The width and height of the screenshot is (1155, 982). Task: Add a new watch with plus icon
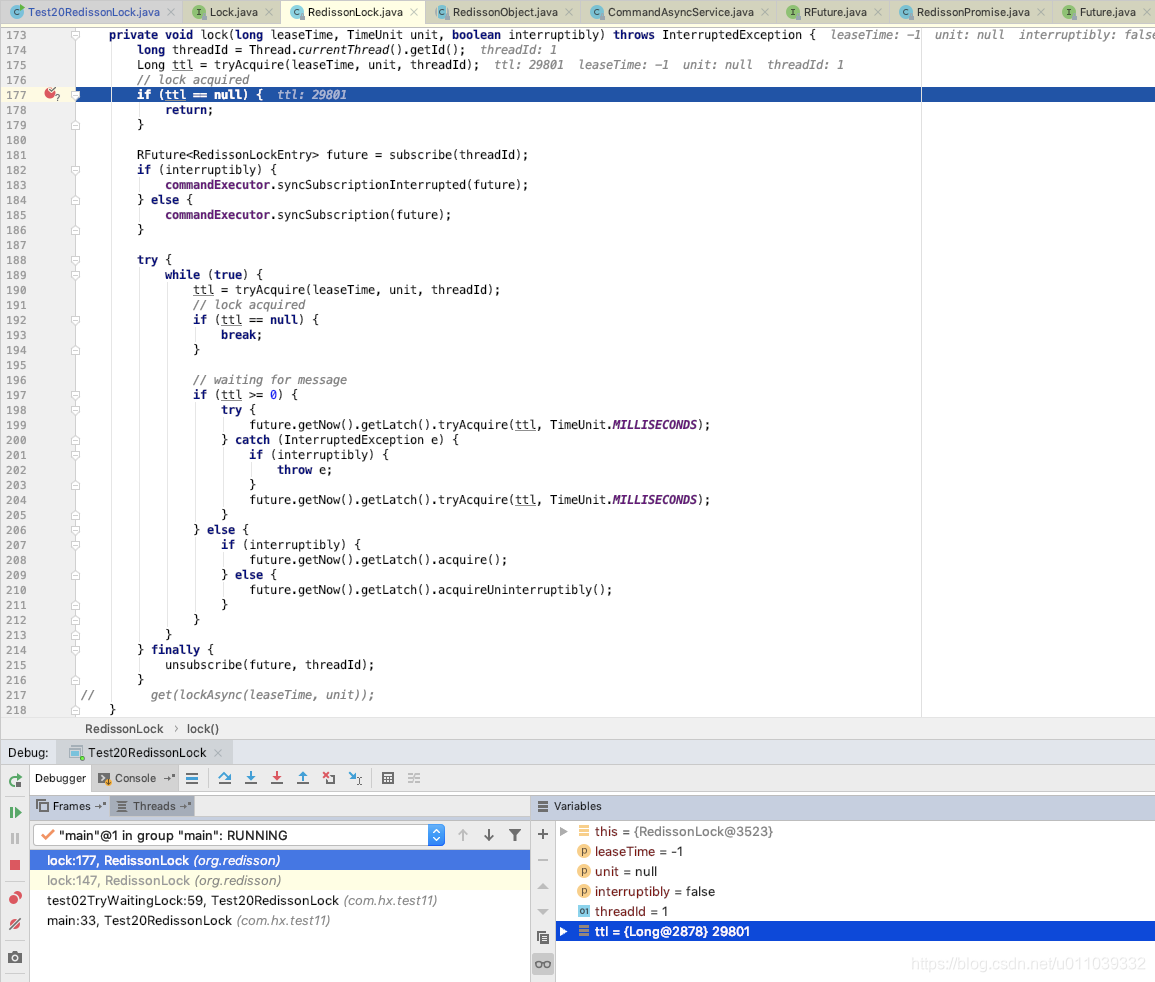[543, 834]
